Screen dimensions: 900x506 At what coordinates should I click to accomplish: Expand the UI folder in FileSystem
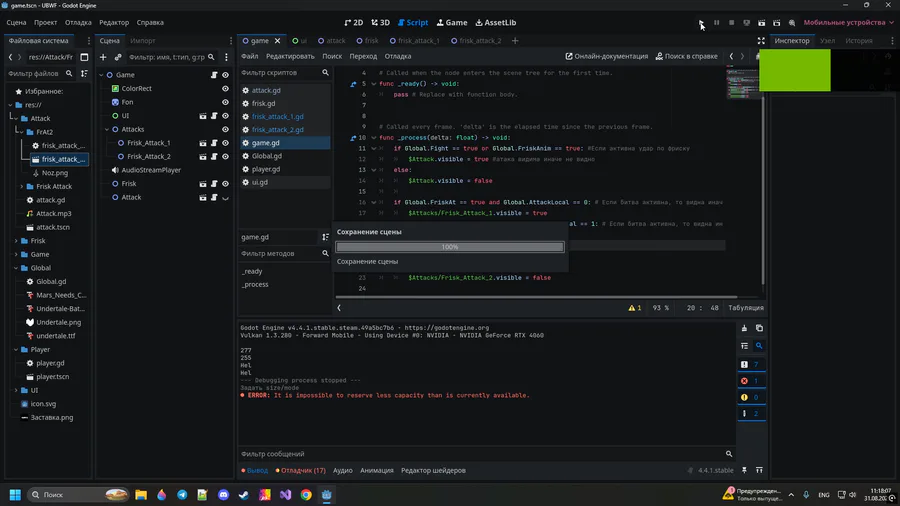point(16,390)
